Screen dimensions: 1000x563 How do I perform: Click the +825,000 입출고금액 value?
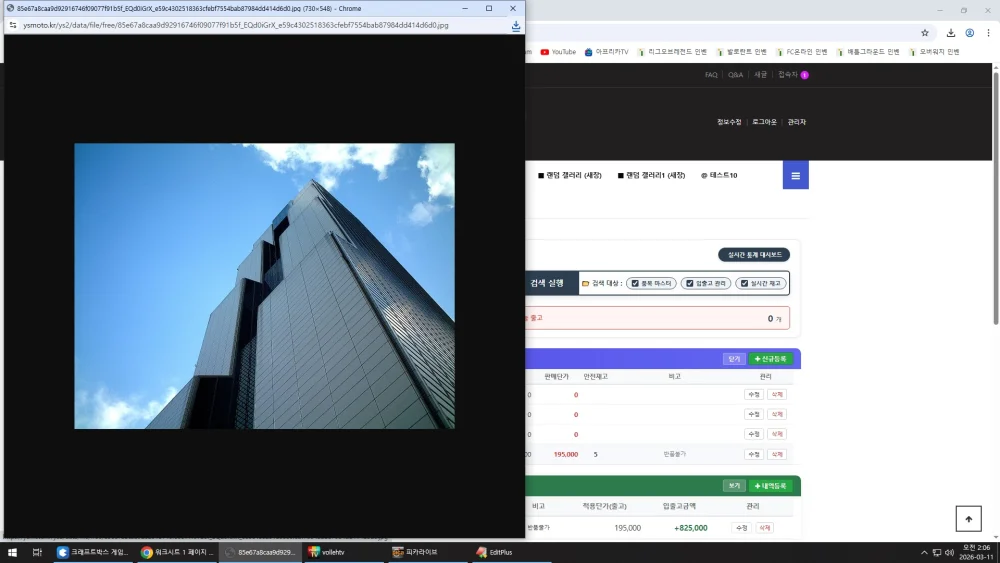coord(691,528)
